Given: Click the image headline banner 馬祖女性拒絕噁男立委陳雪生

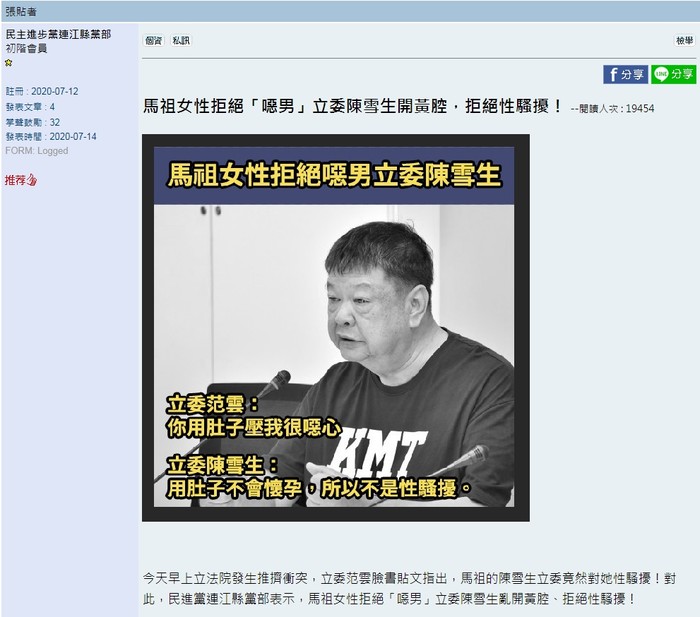Looking at the screenshot, I should (x=334, y=175).
